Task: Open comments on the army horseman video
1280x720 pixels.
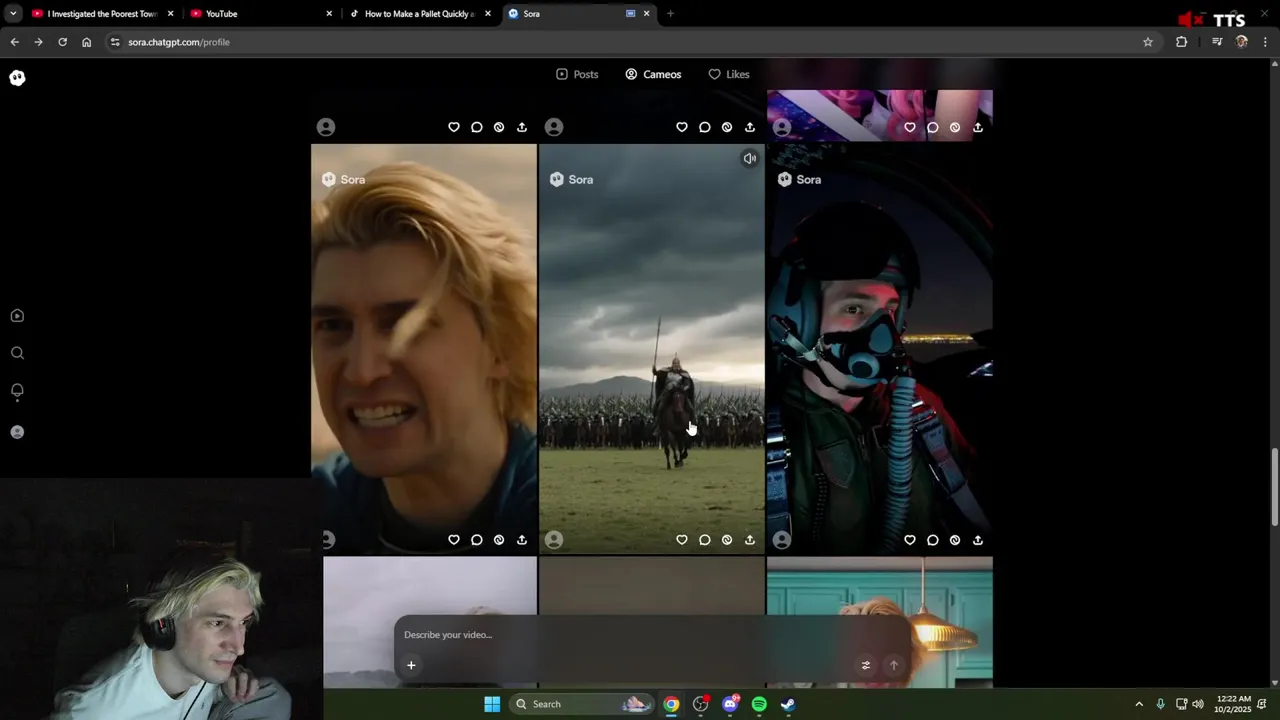Action: [x=705, y=540]
